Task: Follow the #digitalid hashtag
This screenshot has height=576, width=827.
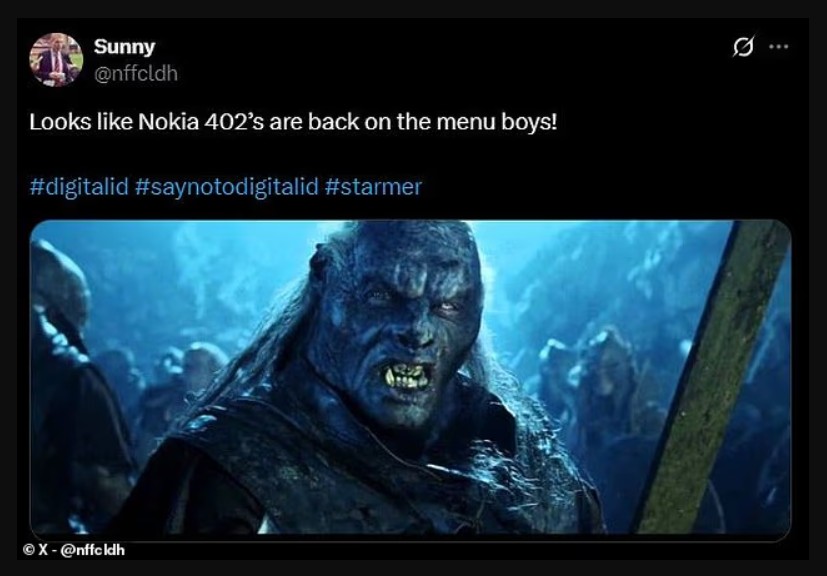Action: point(79,187)
